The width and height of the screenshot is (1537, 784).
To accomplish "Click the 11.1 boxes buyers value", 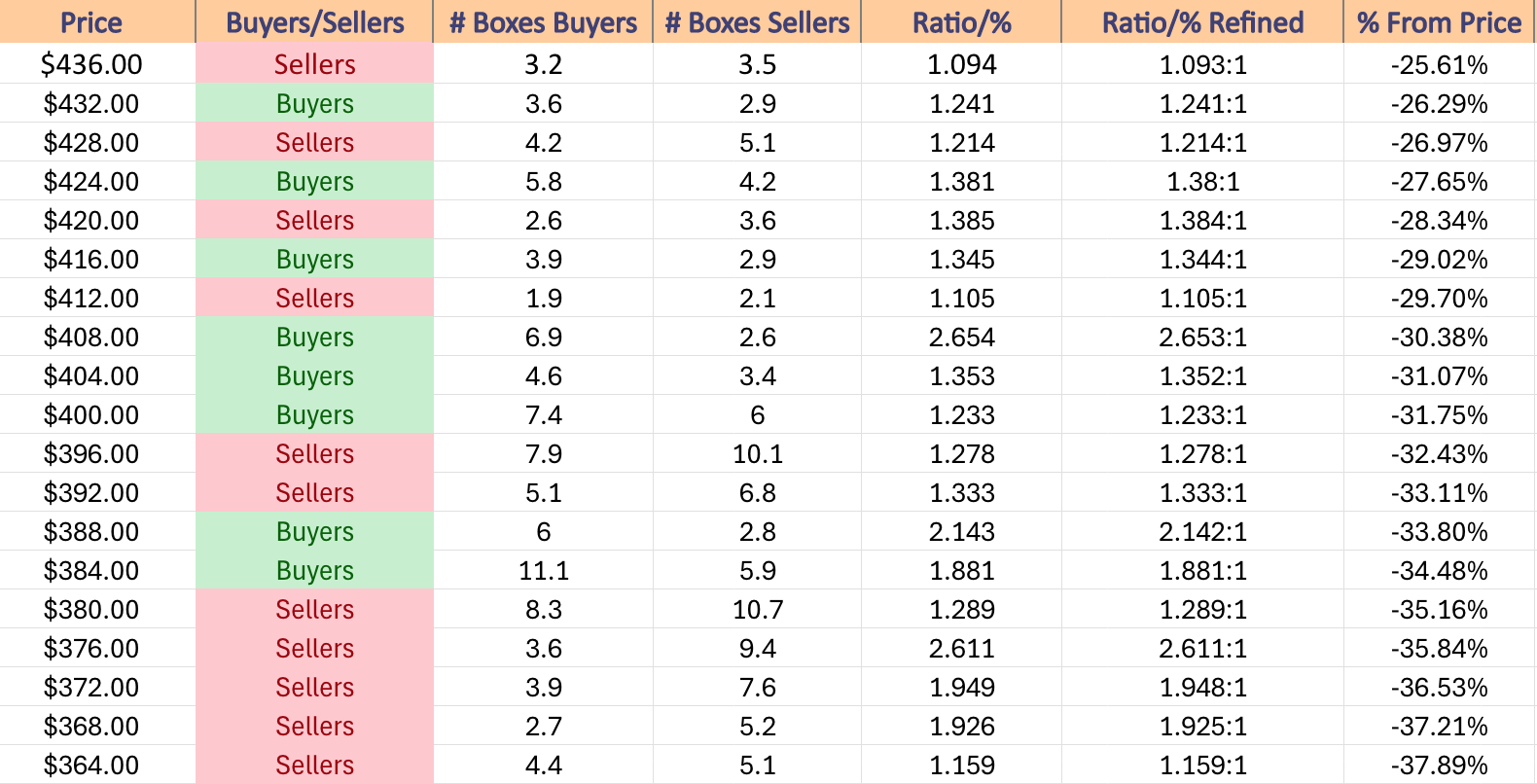I will [543, 570].
